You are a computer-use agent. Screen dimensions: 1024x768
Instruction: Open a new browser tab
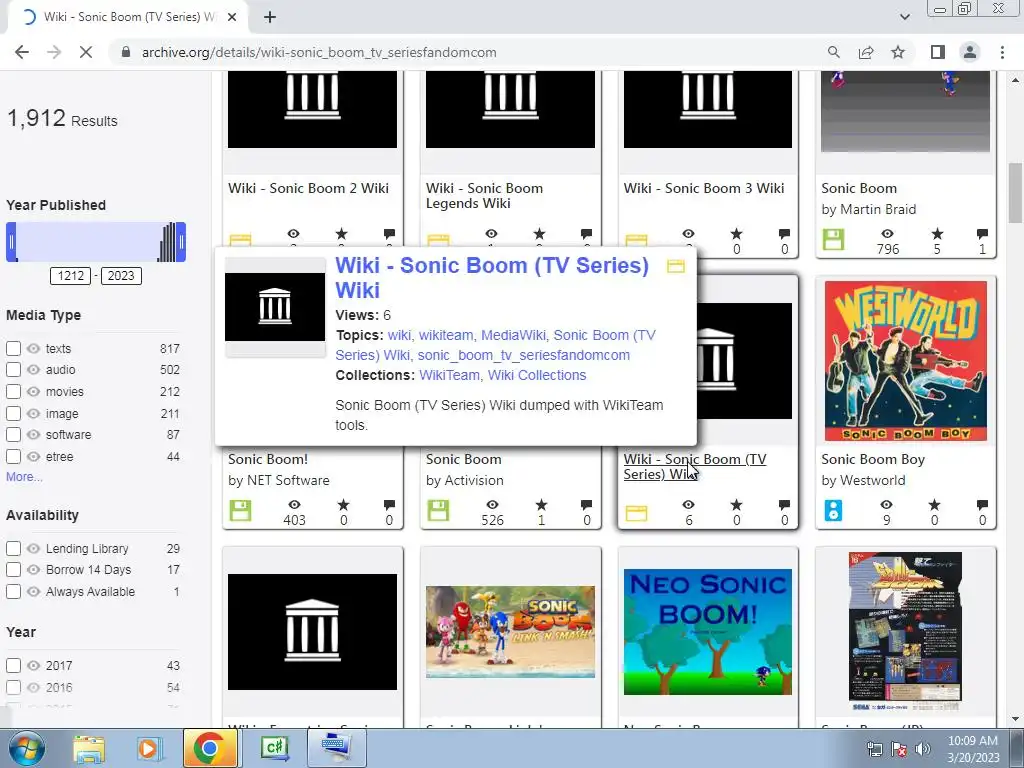point(270,17)
